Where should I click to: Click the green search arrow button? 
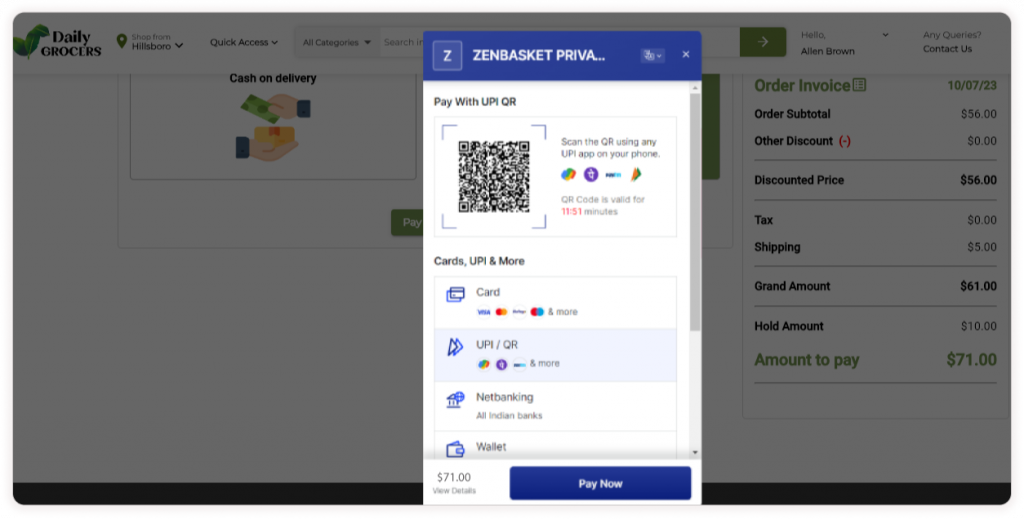click(x=763, y=42)
